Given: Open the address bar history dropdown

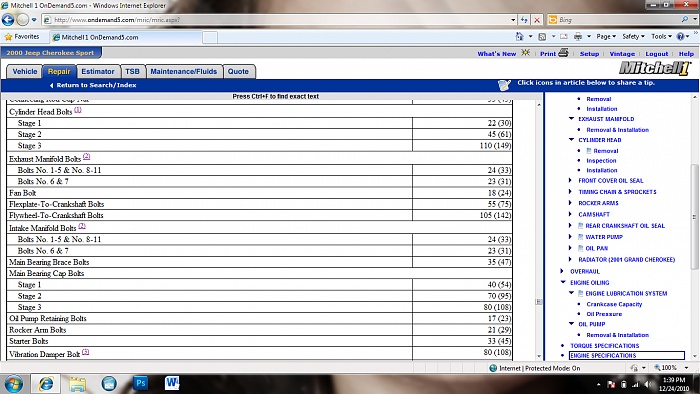Looking at the screenshot, I should point(513,20).
